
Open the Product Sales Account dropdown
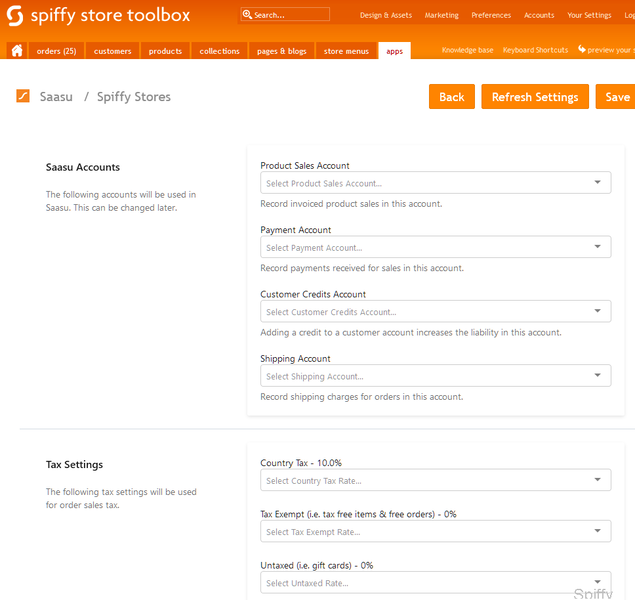[x=435, y=183]
